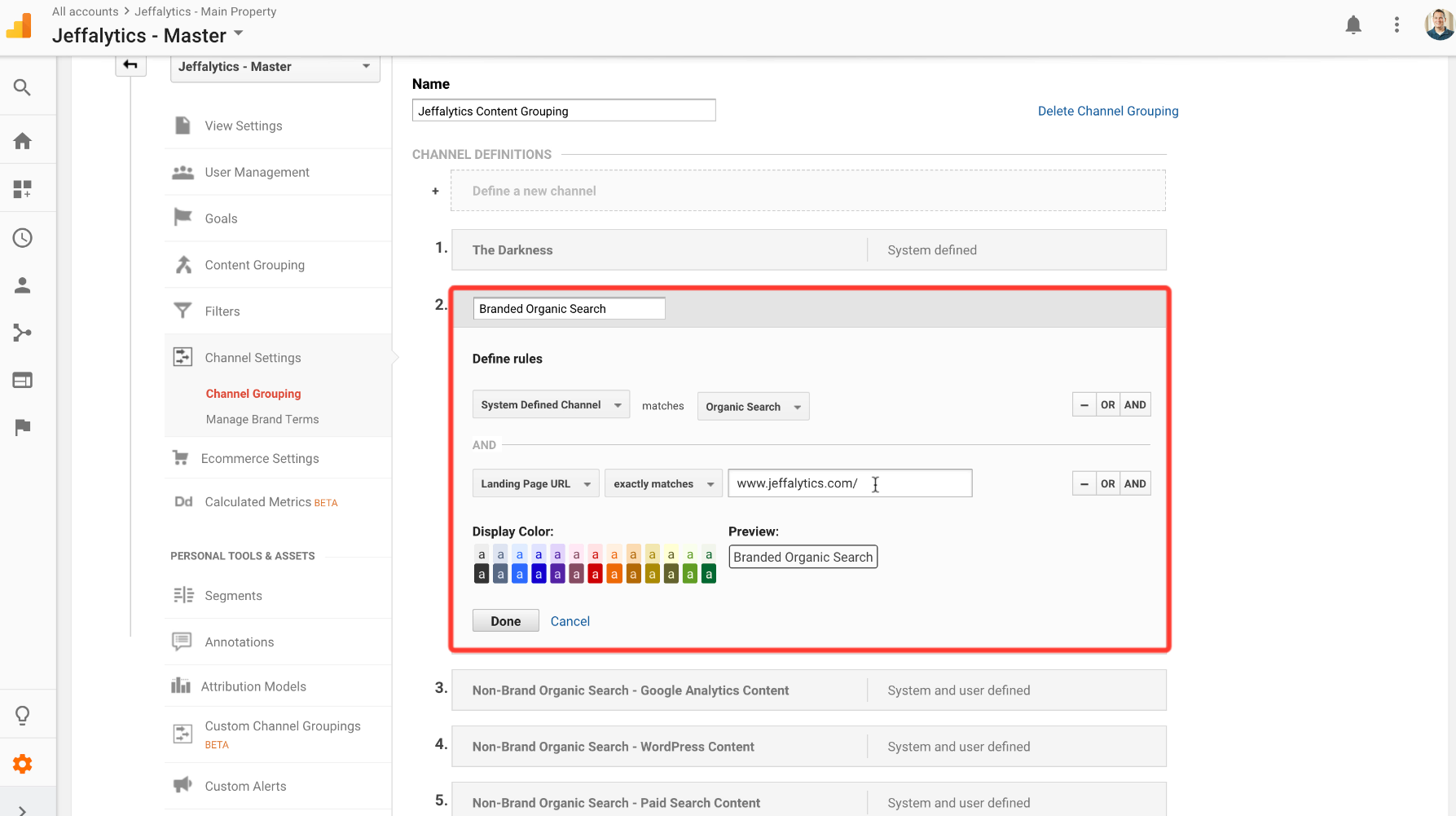The width and height of the screenshot is (1456, 816).
Task: Click AND on Landing Page URL rule
Action: [1134, 483]
